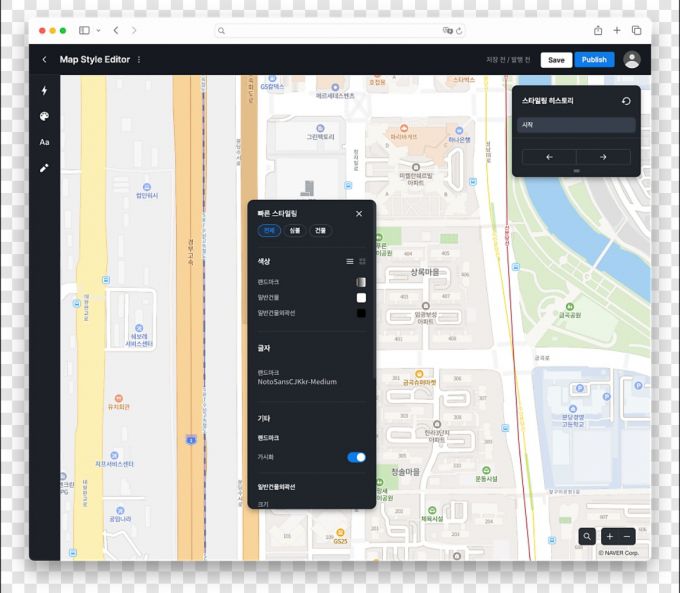Click the Publish button
This screenshot has width=680, height=593.
(594, 60)
